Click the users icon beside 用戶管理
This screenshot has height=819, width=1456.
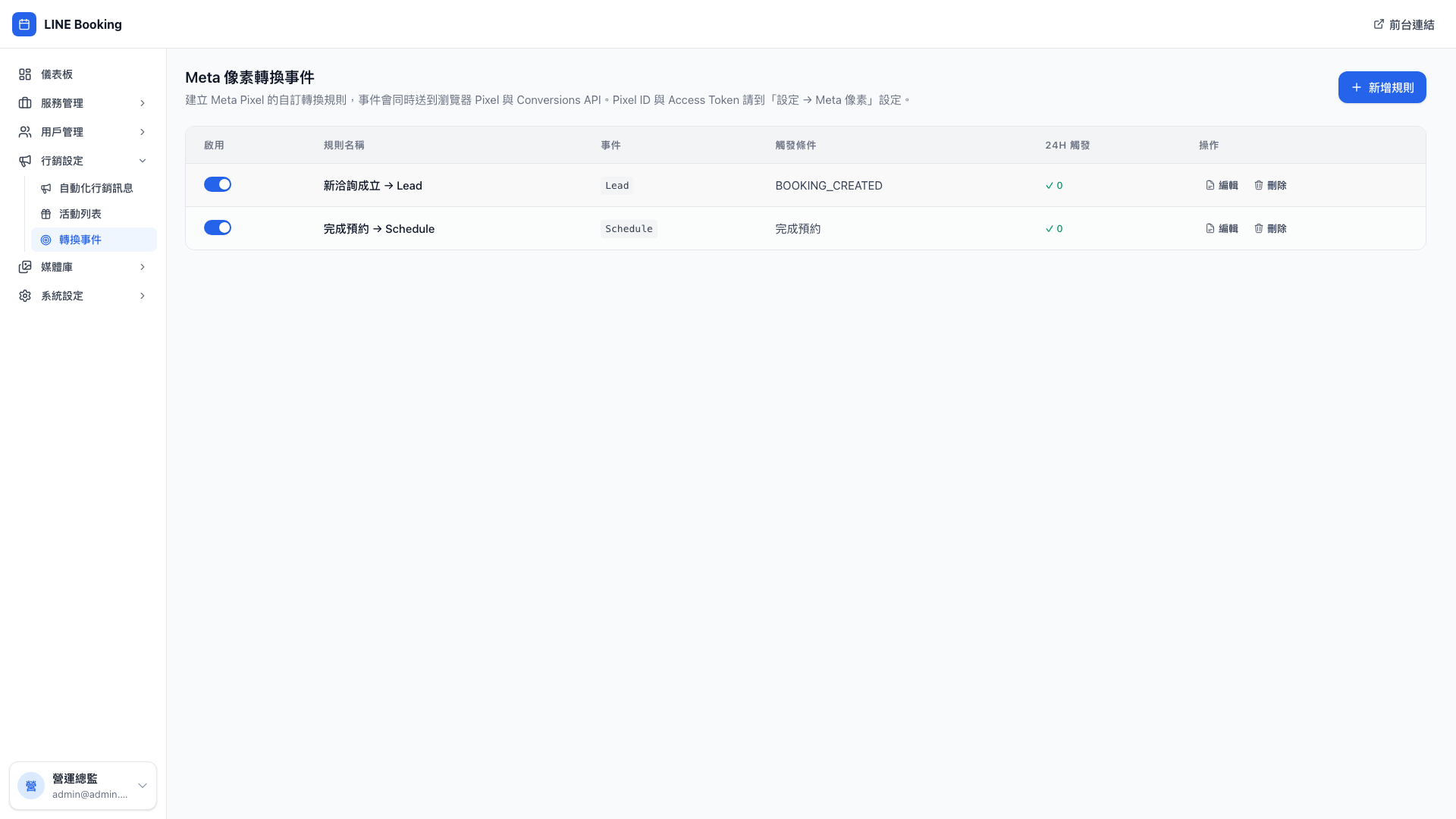coord(25,132)
